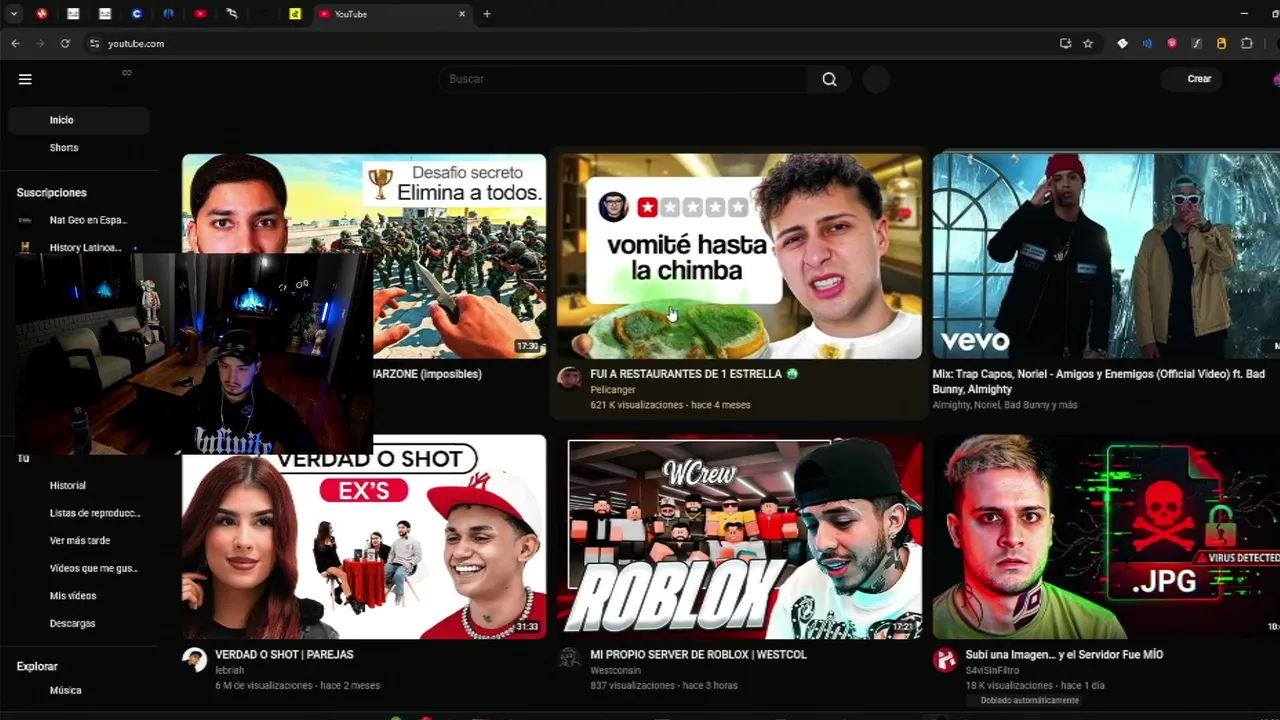
Task: Click the yellow extension icon in toolbar
Action: click(x=1221, y=44)
